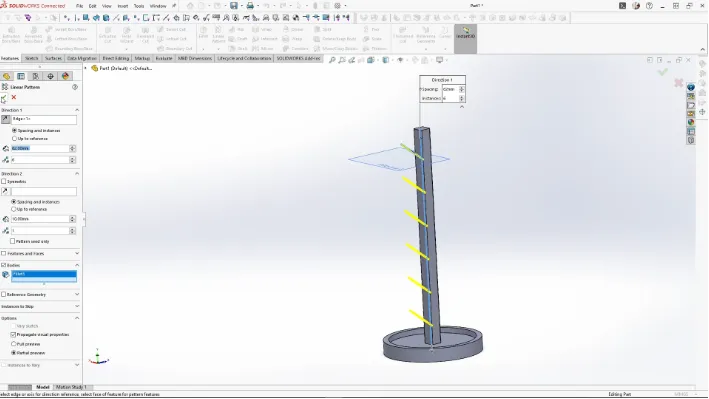Open the DimXpertManager crosshair tab icon
Viewport: 709px width, 399px height.
pyautogui.click(x=50, y=76)
